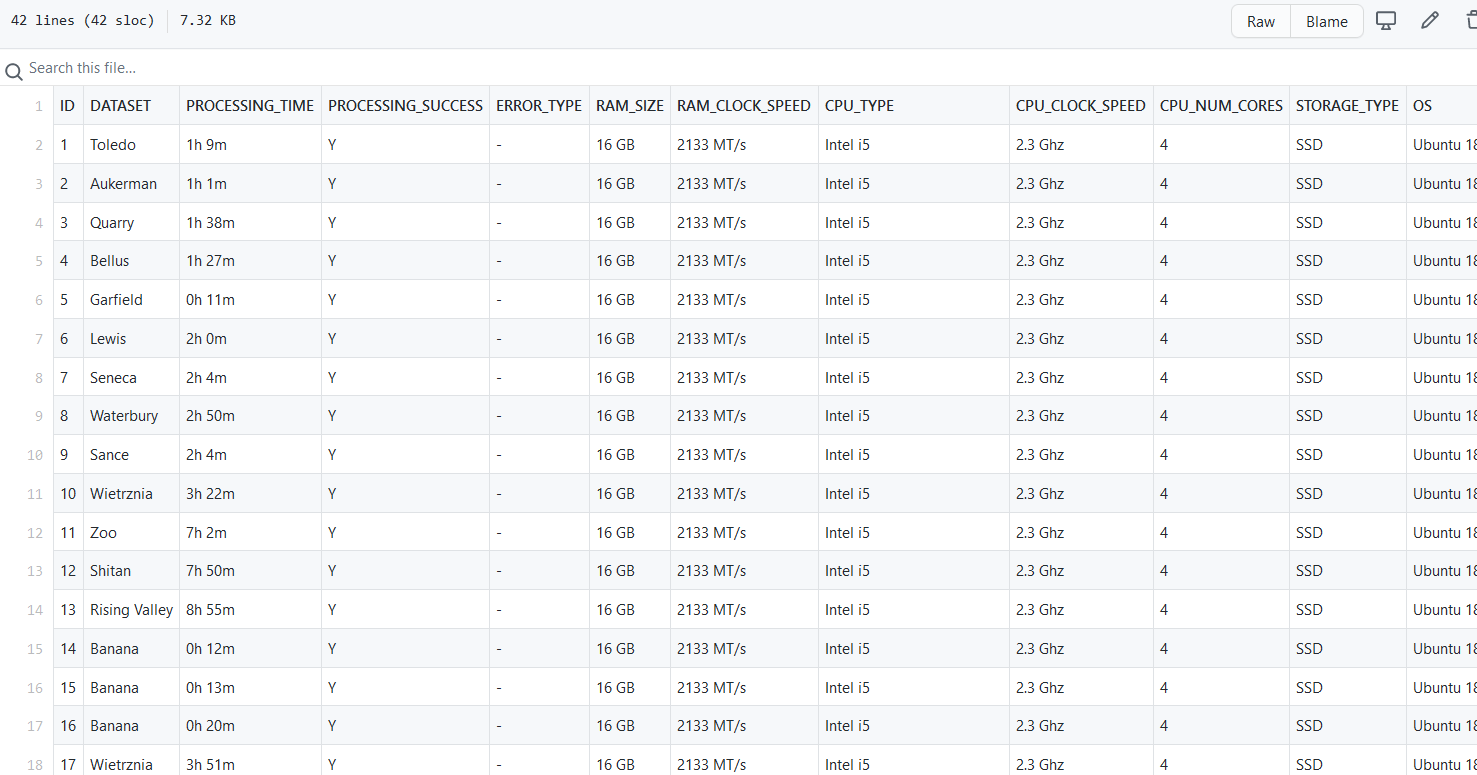Select the Rising Valley dataset row

point(131,609)
